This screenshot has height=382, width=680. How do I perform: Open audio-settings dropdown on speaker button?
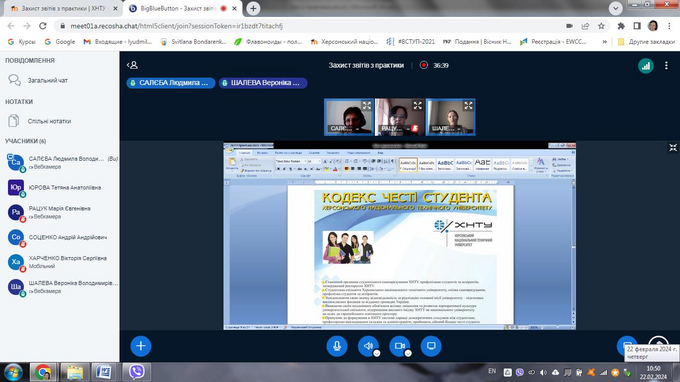click(377, 353)
